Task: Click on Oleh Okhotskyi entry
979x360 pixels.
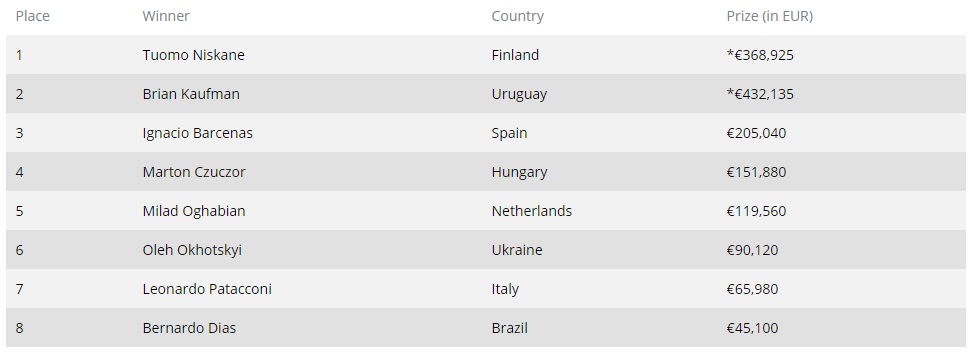Action: click(192, 250)
